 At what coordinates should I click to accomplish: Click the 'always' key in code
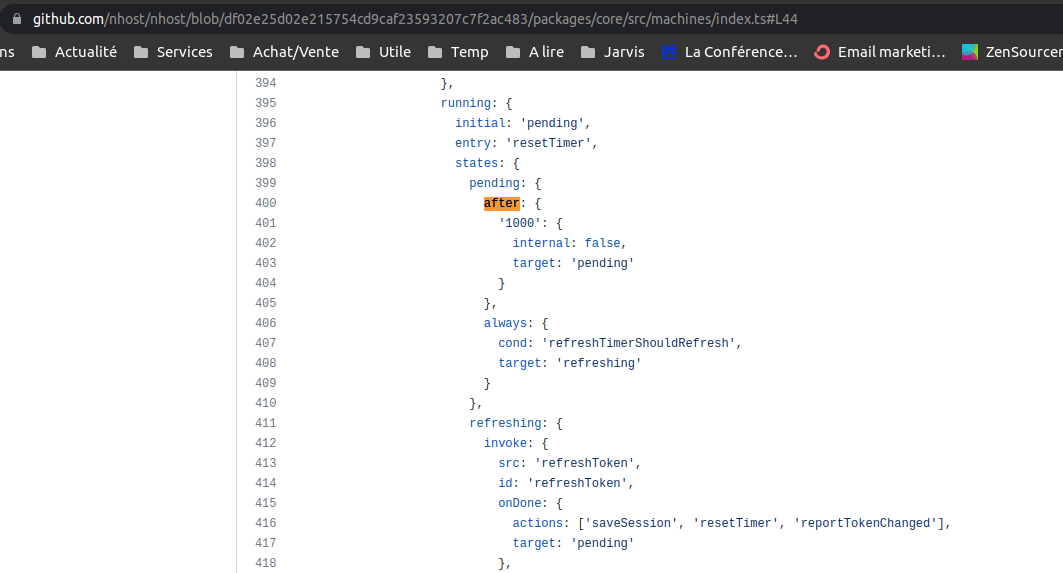[x=505, y=323]
